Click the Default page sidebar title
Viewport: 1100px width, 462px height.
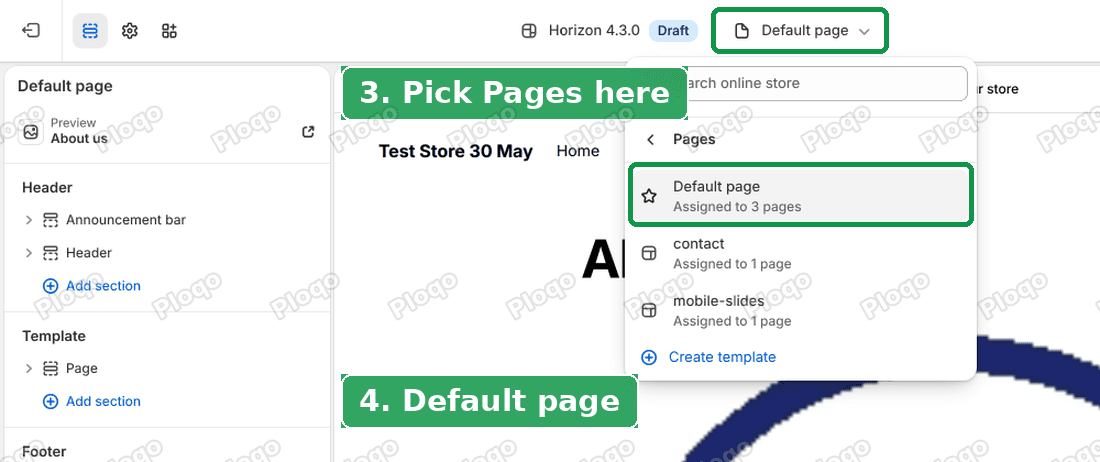coord(65,86)
